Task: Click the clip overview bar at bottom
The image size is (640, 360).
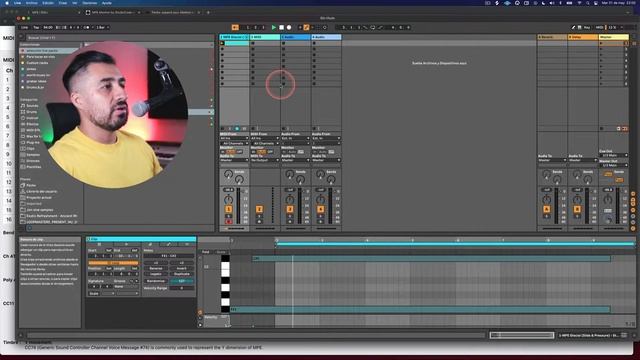Action: point(522,335)
